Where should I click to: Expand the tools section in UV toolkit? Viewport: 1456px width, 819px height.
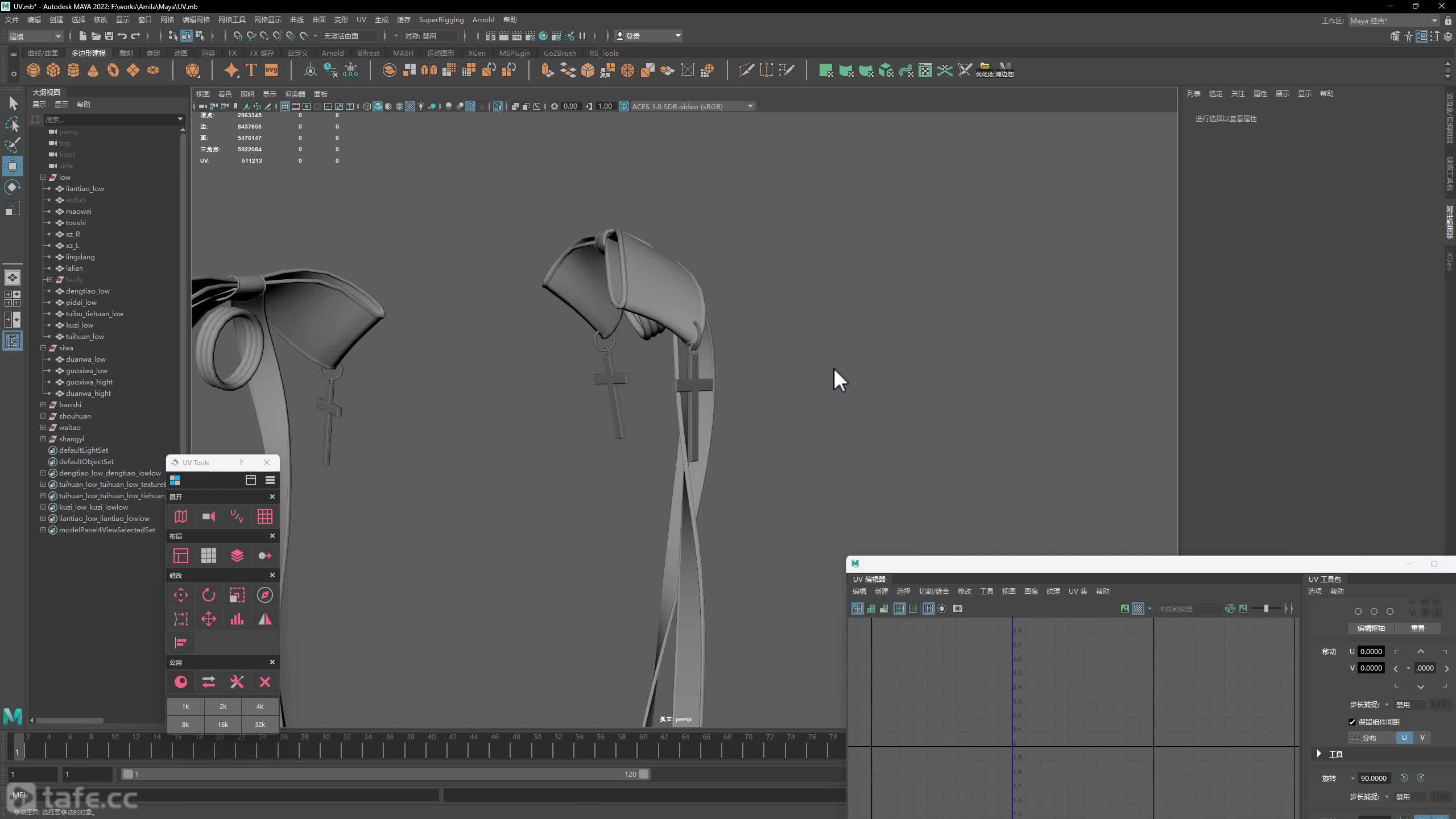(1319, 754)
